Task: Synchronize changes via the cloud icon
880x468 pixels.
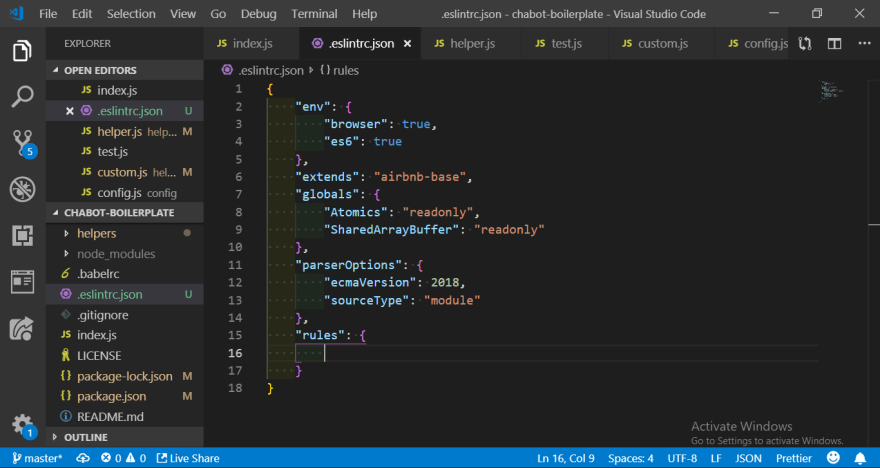Action: (82, 458)
